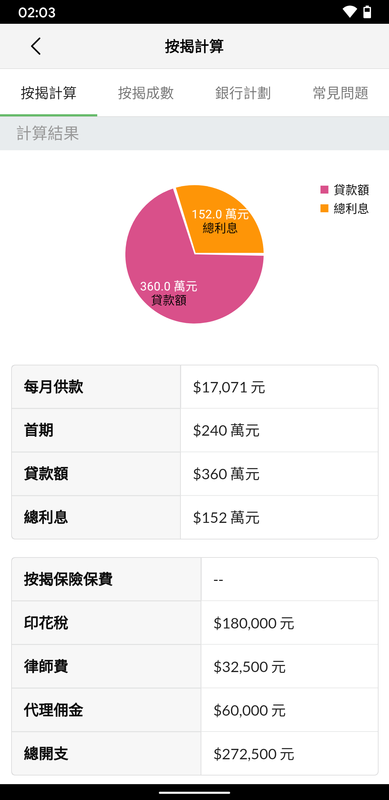
Task: Tap the 貸款額 $360 萬元 table row
Action: click(194, 474)
